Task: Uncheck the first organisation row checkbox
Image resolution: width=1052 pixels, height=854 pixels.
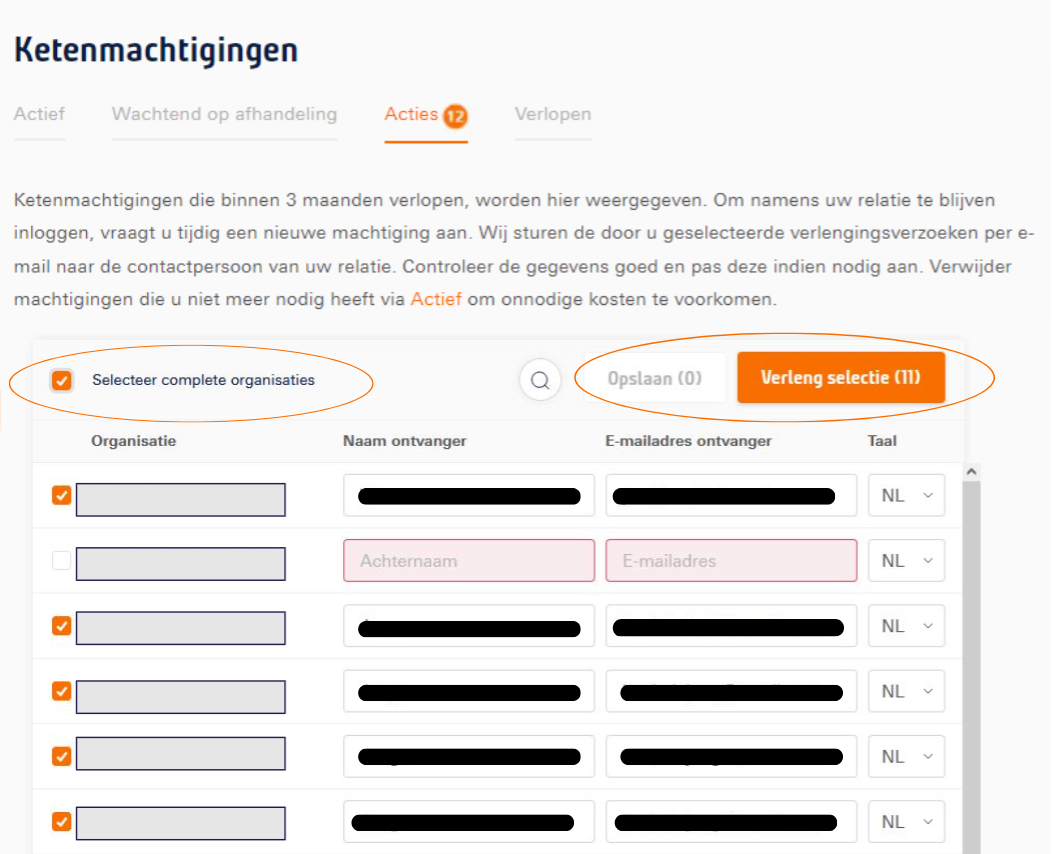Action: [x=62, y=496]
